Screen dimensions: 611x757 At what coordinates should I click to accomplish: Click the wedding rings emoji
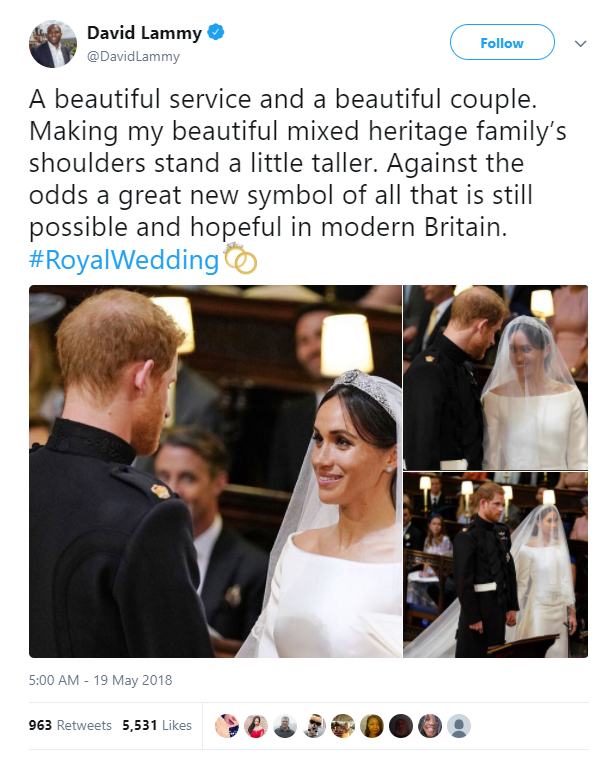[x=240, y=259]
